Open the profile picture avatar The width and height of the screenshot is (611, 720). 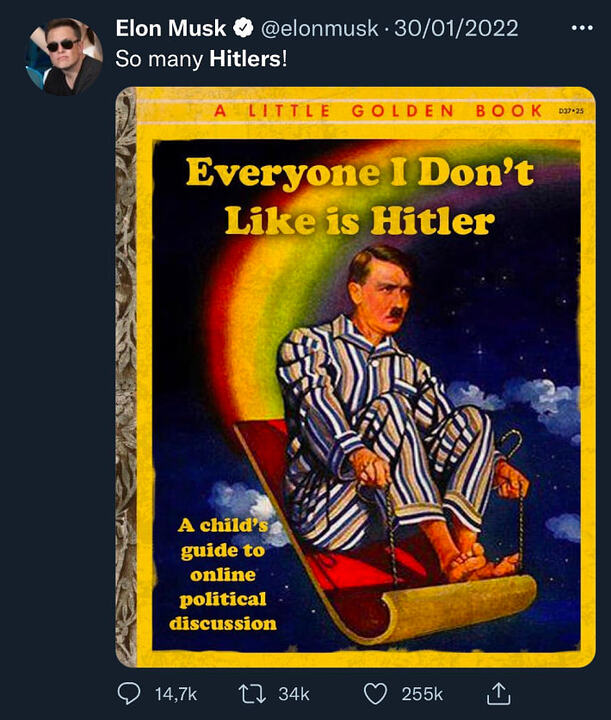click(64, 56)
